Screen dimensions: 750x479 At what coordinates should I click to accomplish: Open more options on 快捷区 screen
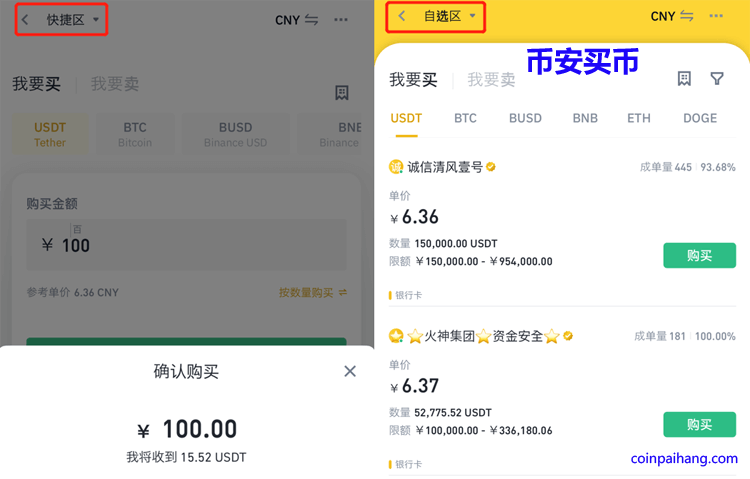(x=341, y=20)
